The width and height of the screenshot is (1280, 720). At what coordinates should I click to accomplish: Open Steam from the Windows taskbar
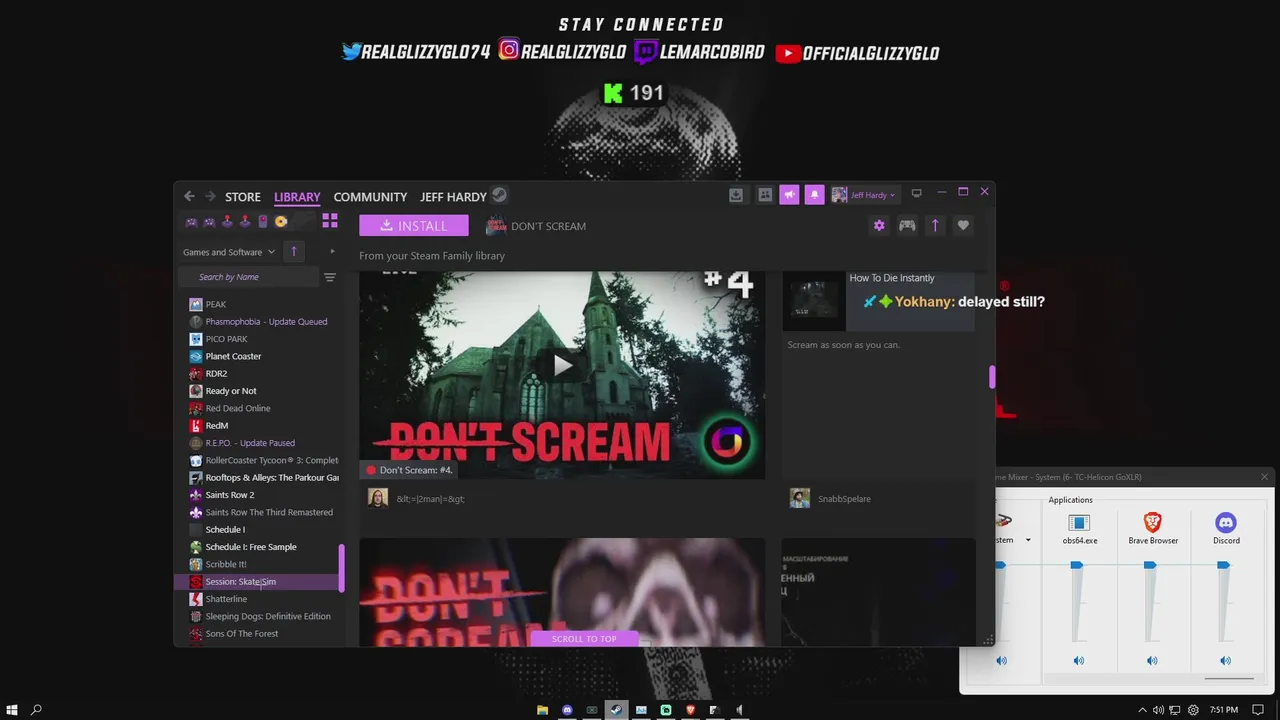pyautogui.click(x=616, y=710)
